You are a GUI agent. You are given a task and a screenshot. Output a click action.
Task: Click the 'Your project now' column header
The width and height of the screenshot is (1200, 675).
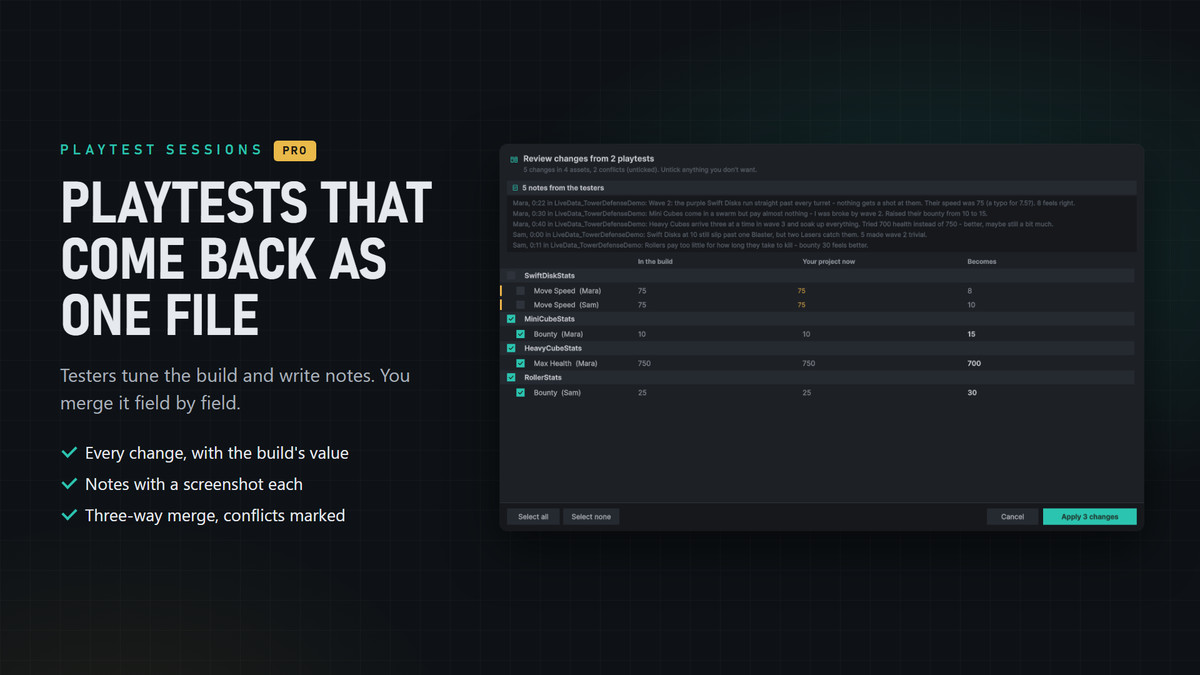point(829,262)
